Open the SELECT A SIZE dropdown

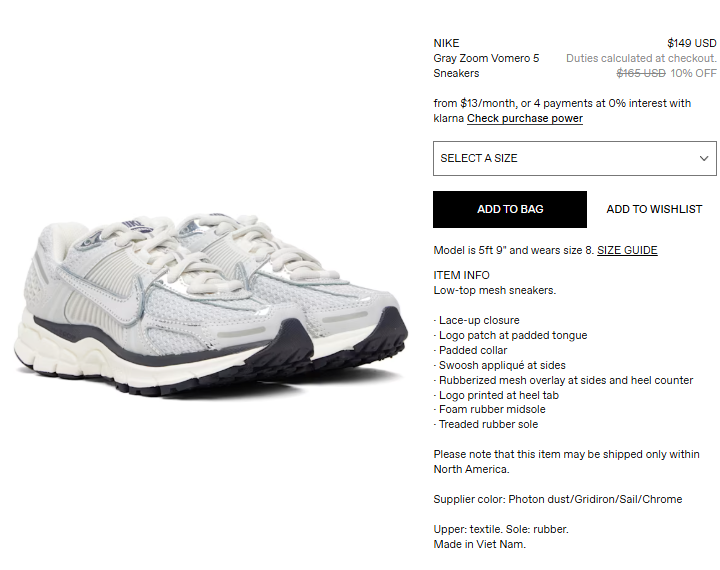tap(574, 158)
